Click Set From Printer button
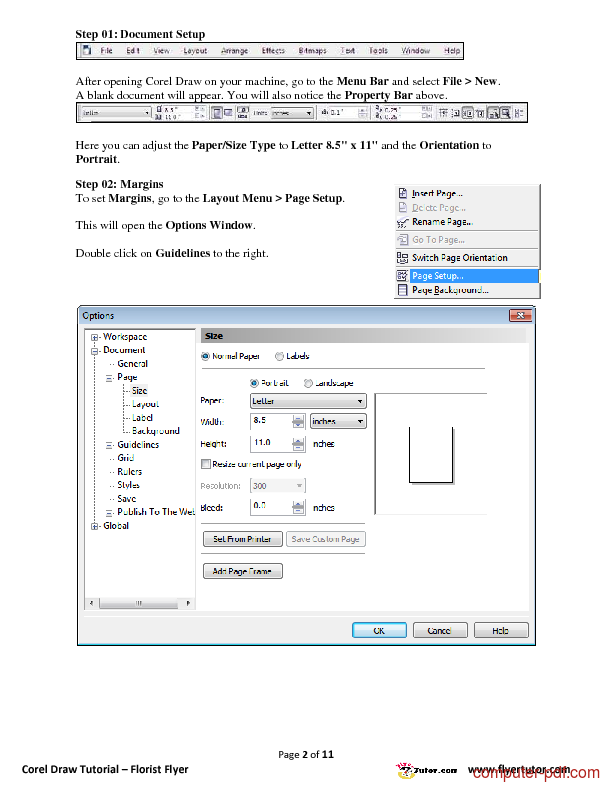 (x=242, y=539)
